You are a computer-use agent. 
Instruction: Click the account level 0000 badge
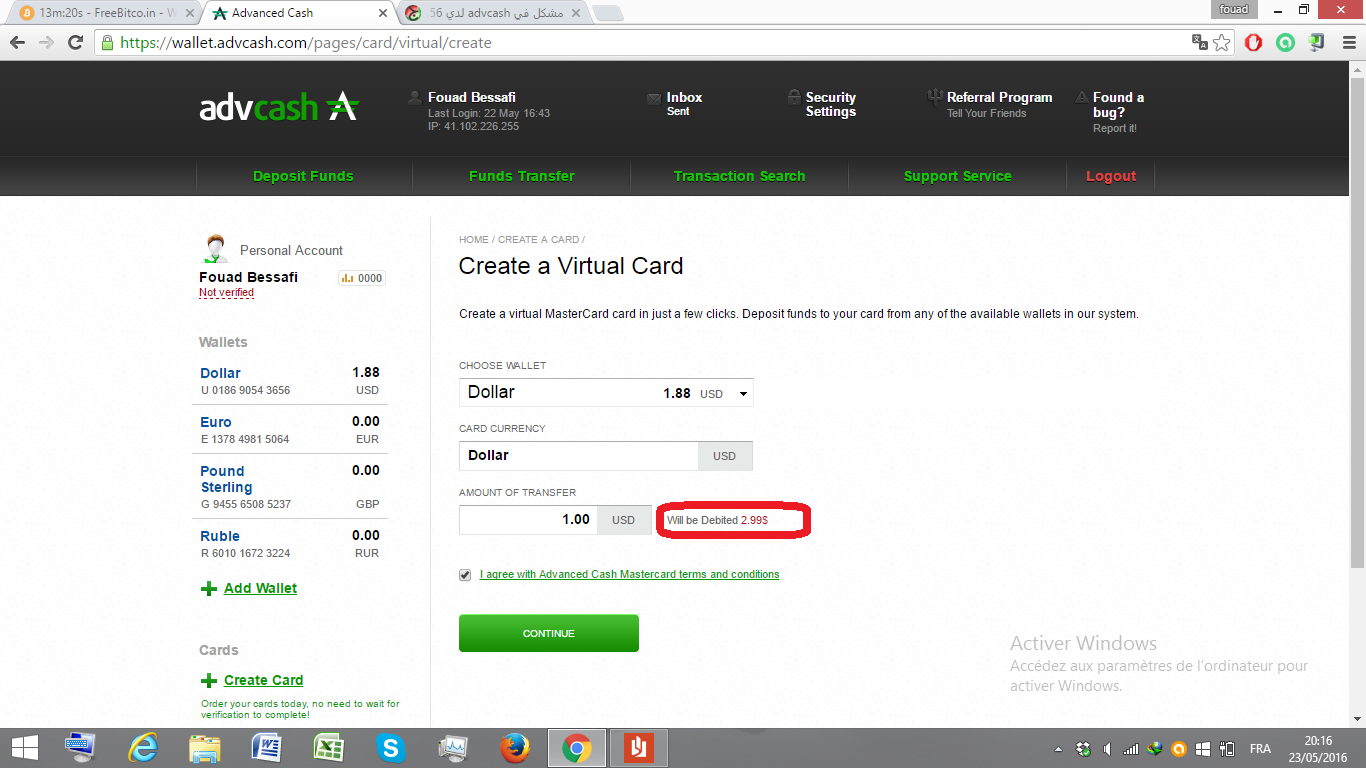tap(362, 278)
